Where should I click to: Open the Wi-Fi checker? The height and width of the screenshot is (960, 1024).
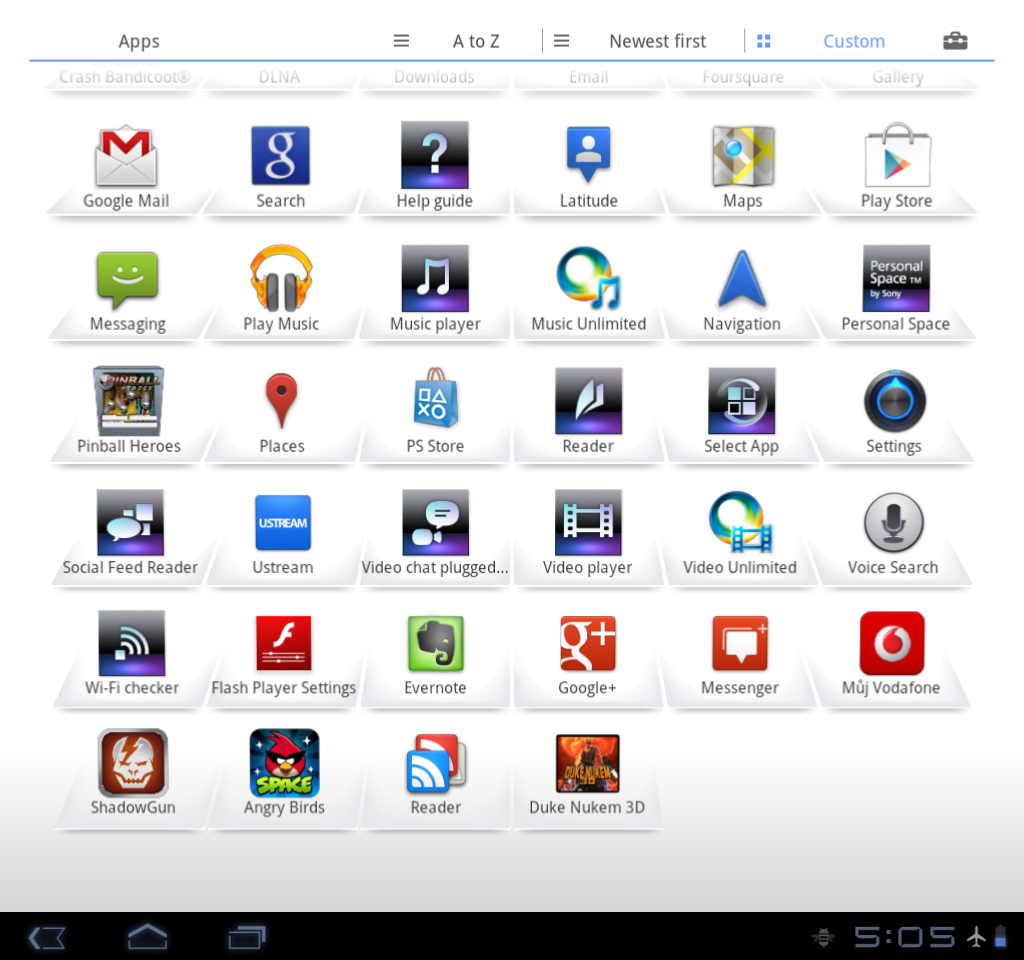(x=129, y=643)
